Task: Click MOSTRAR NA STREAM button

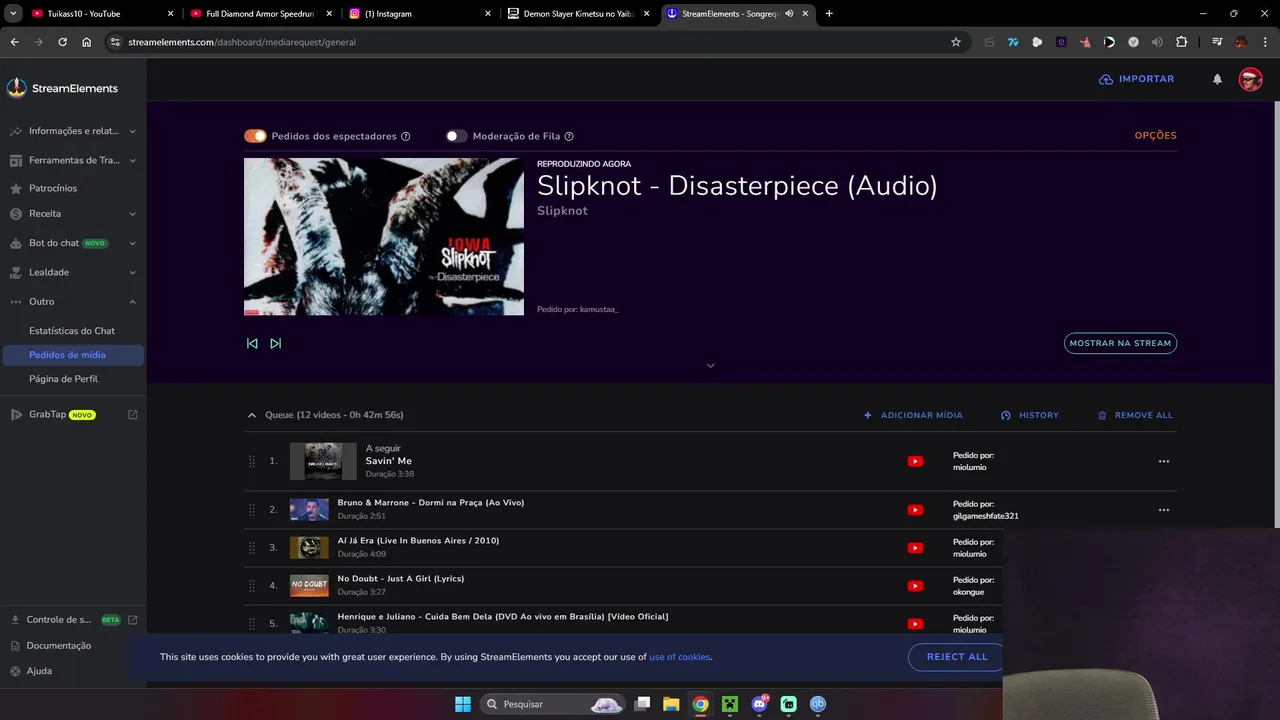Action: 1120,343
